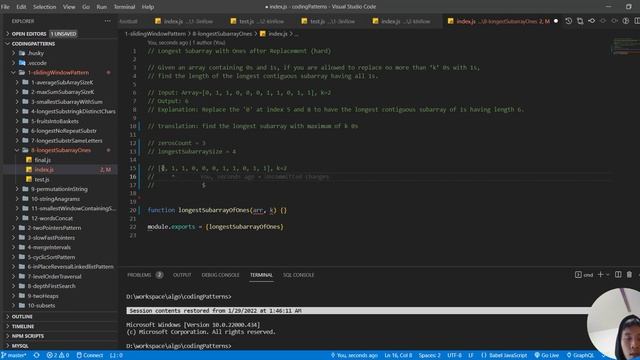This screenshot has height=360, width=640.
Task: Click LF end-of-line setting
Action: point(471,355)
